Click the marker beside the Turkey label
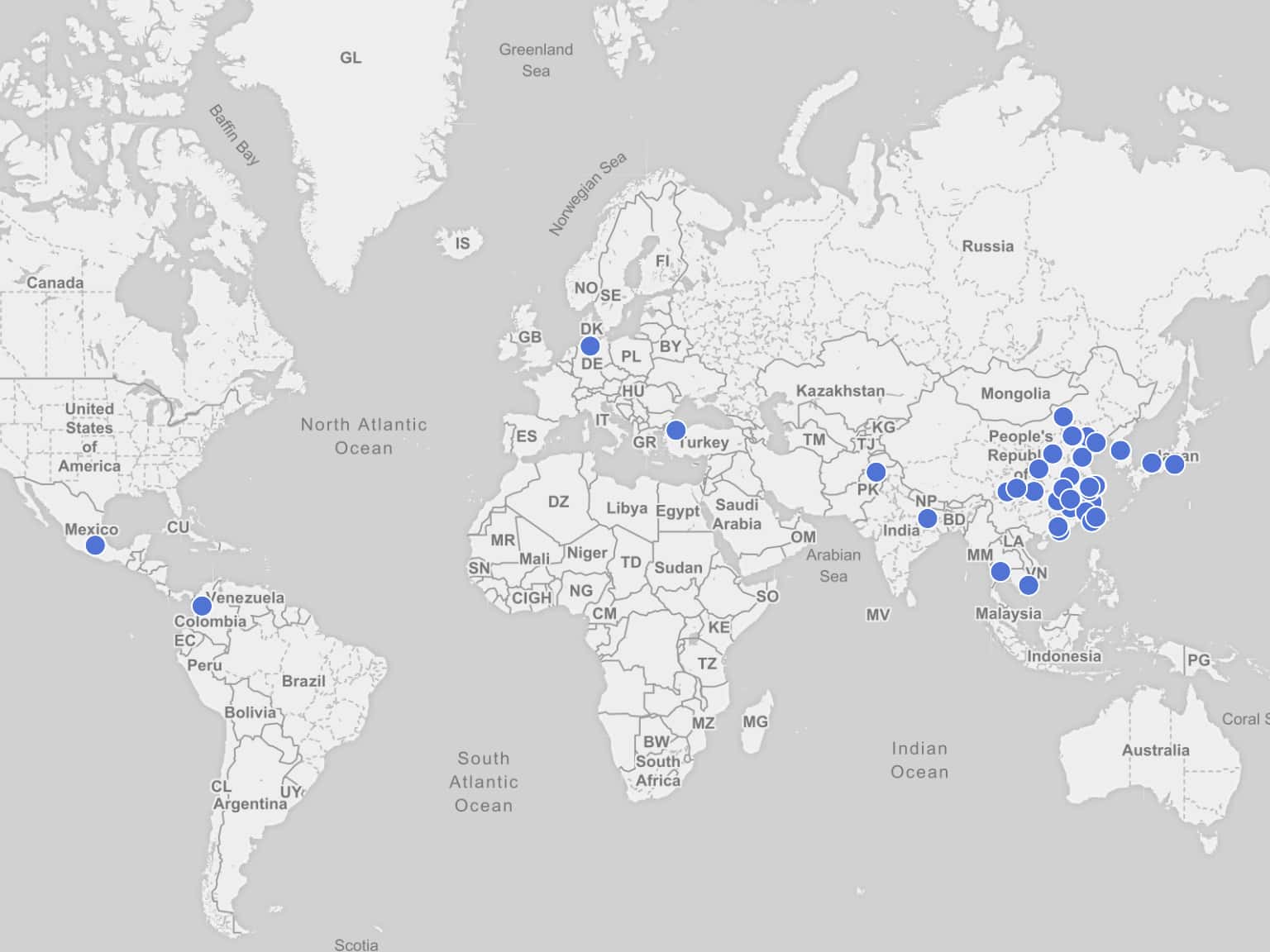1270x952 pixels. (676, 430)
